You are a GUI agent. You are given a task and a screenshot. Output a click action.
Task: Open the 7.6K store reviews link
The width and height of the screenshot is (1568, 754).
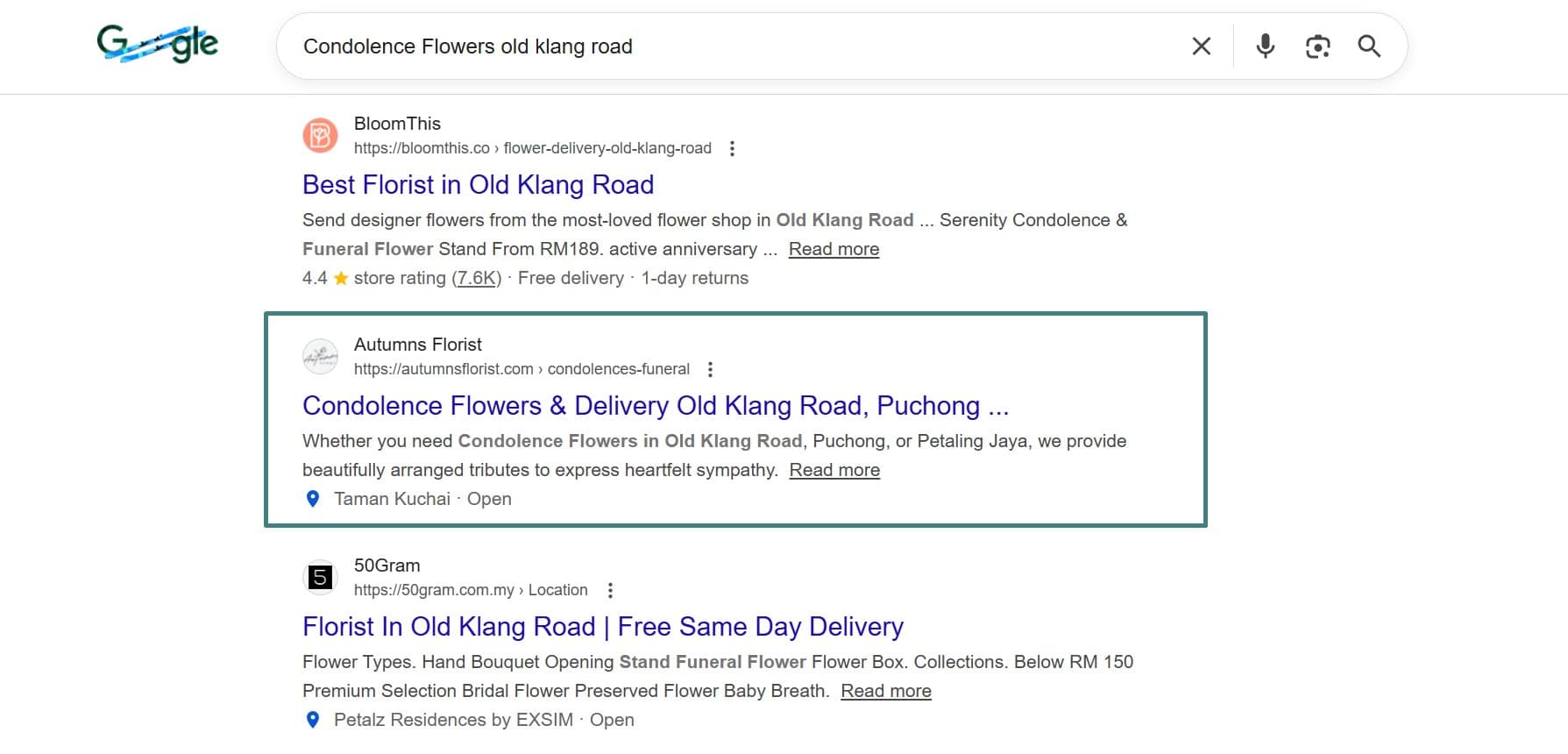(x=476, y=278)
